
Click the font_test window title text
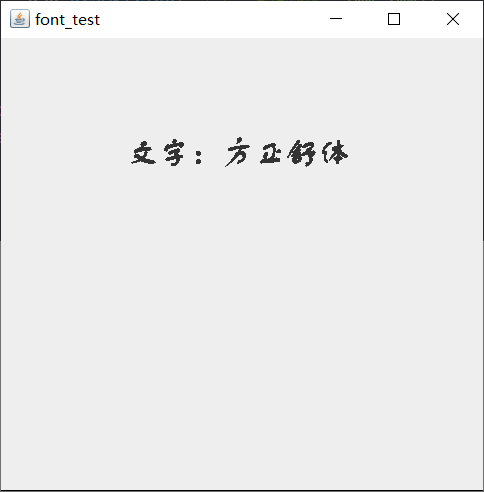point(67,20)
